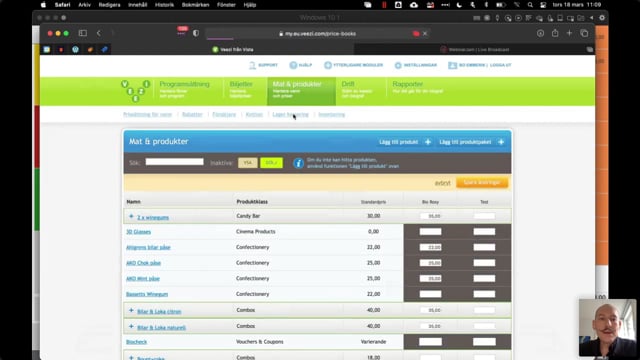Click the Safari address bar URL
The image size is (640, 360).
(x=320, y=33)
